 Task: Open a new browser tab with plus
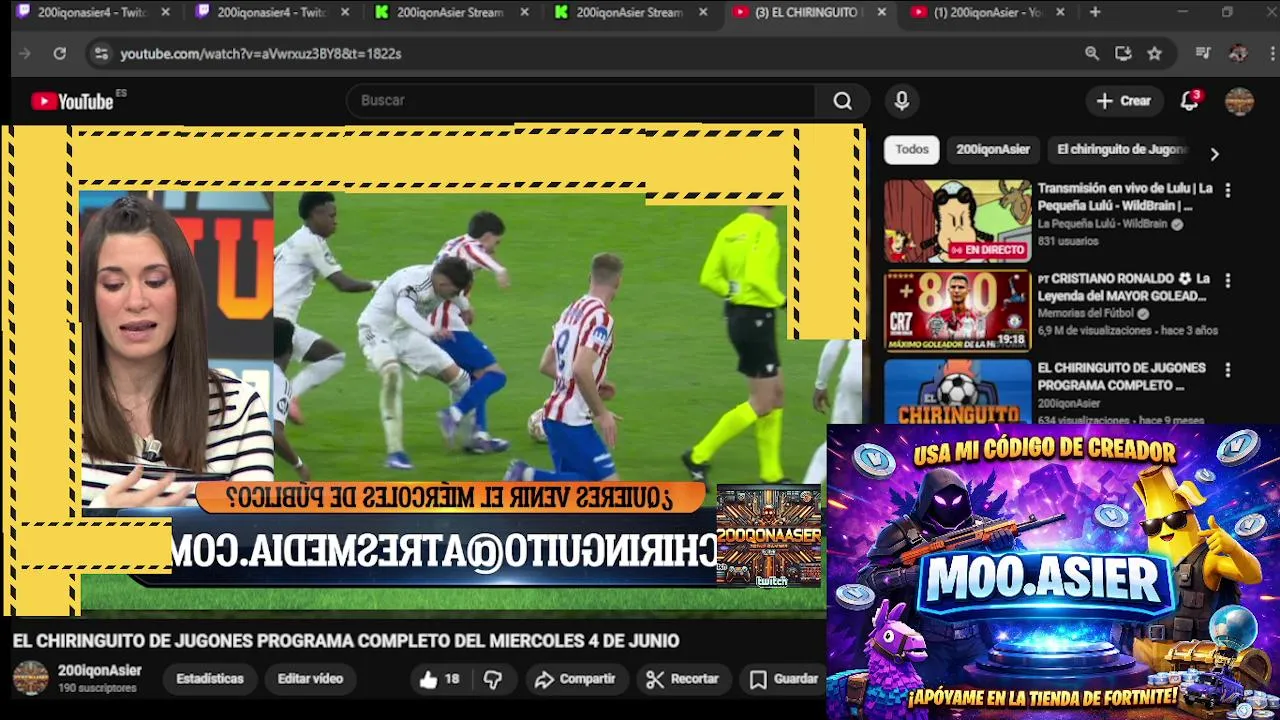(x=1095, y=13)
